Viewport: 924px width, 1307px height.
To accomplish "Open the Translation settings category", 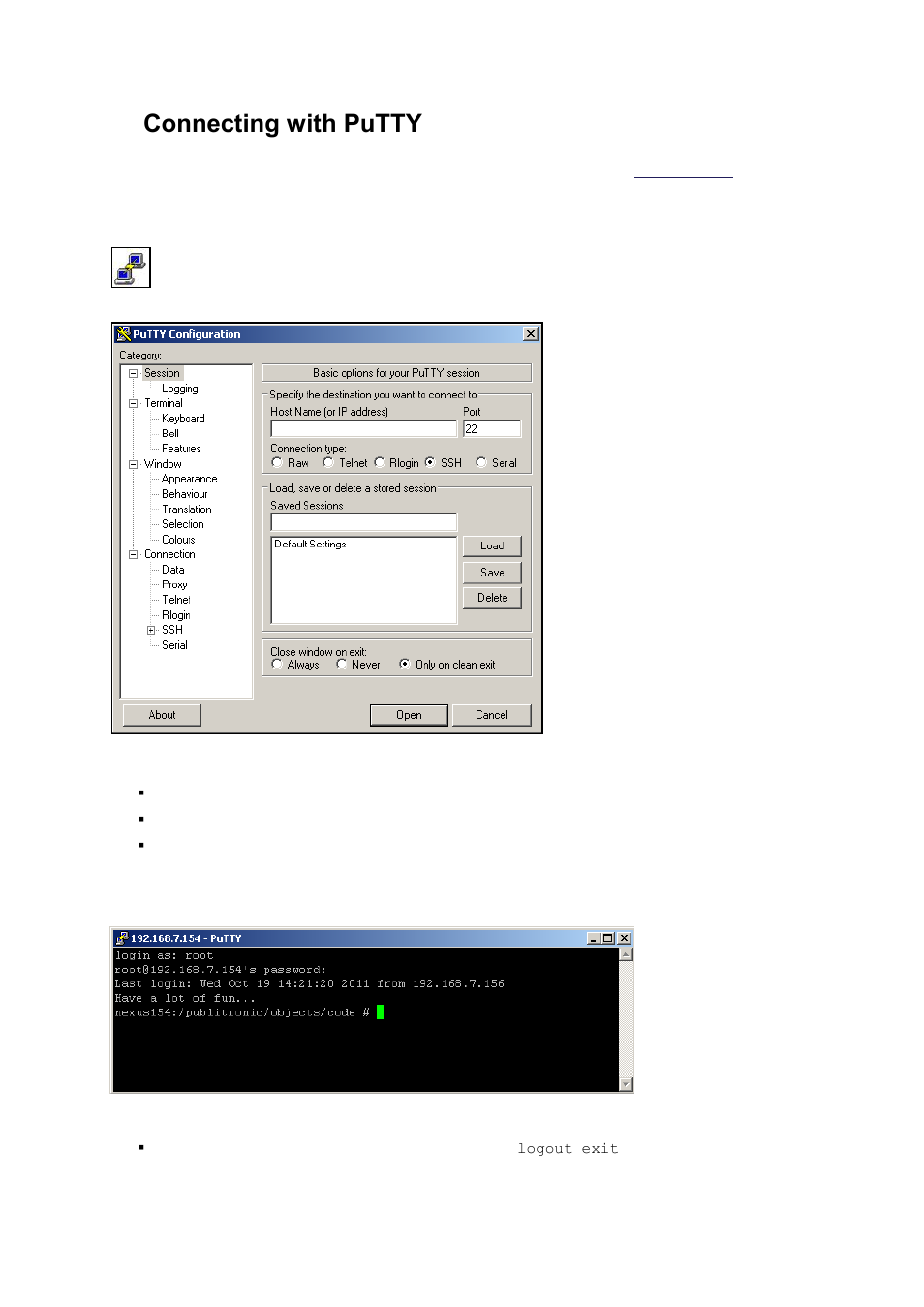I will tap(187, 509).
